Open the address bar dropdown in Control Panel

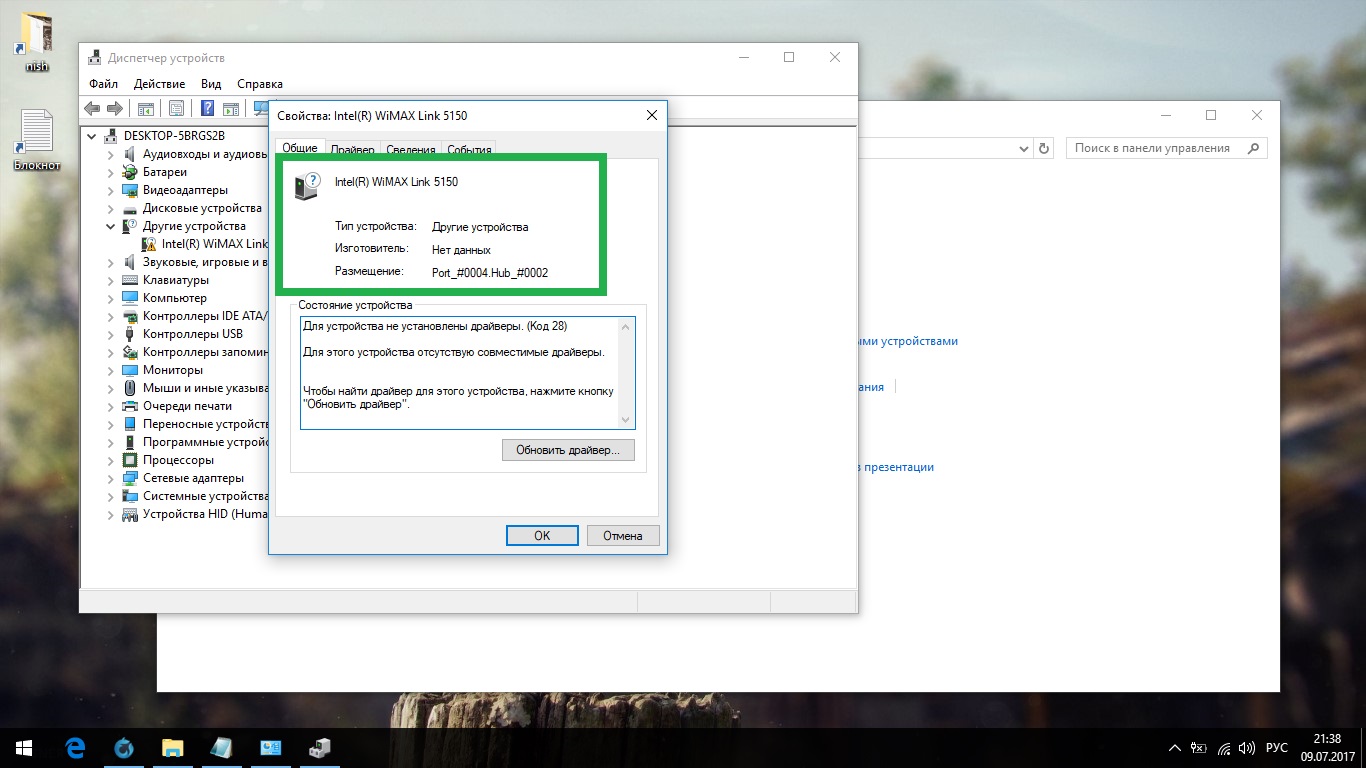[x=1024, y=148]
